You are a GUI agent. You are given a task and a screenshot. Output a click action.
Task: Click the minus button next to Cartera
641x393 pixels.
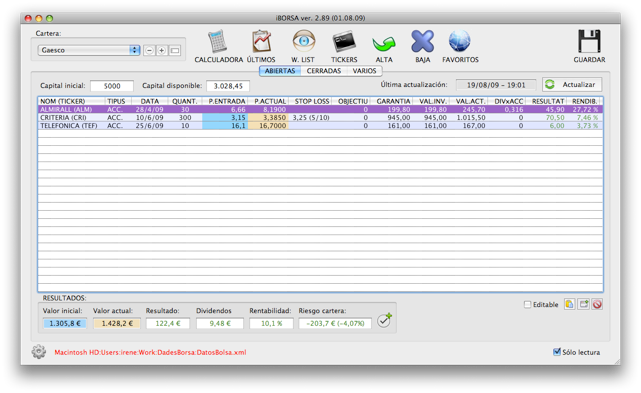150,50
